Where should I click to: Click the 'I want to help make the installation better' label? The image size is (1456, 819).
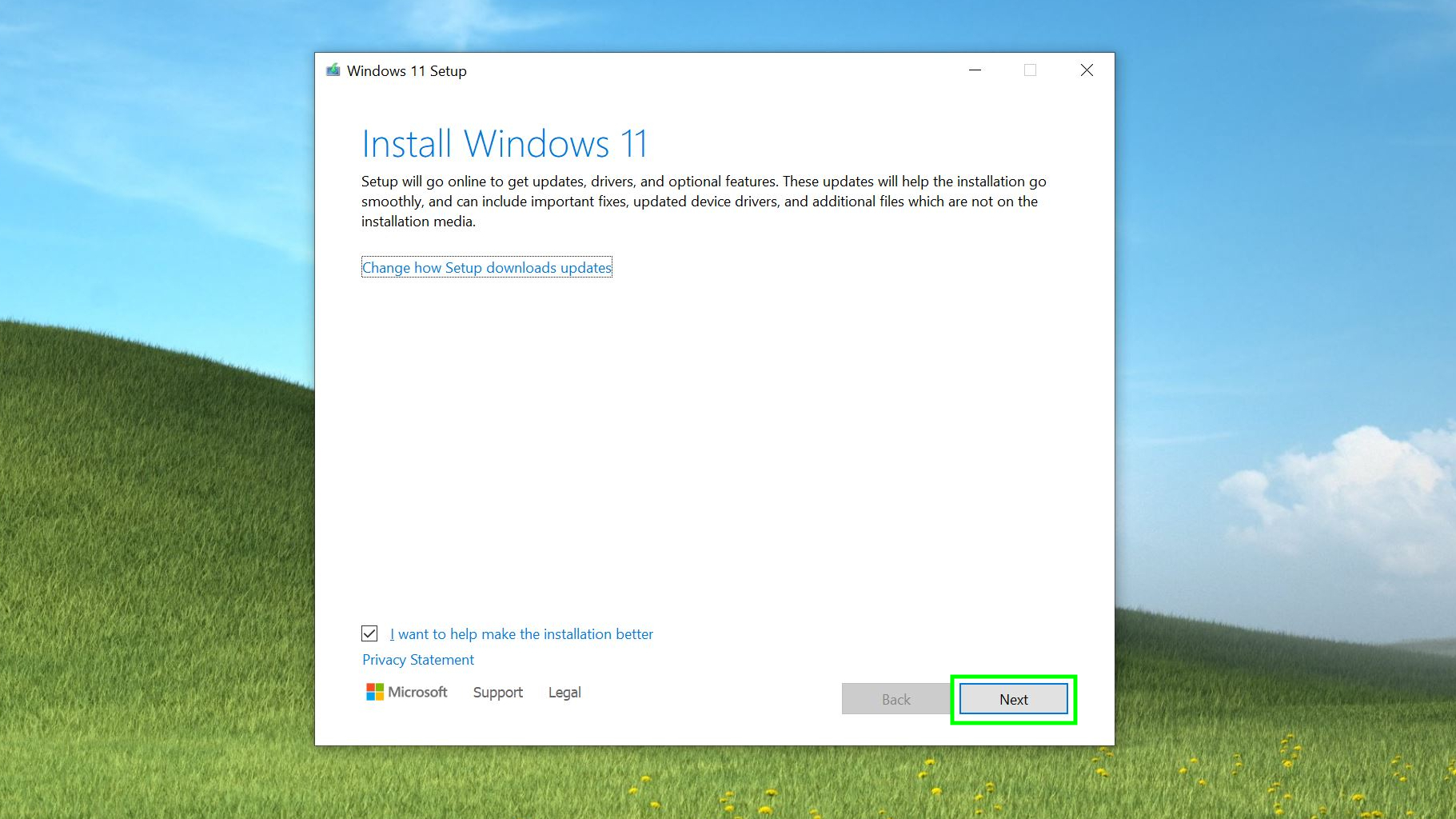point(521,634)
